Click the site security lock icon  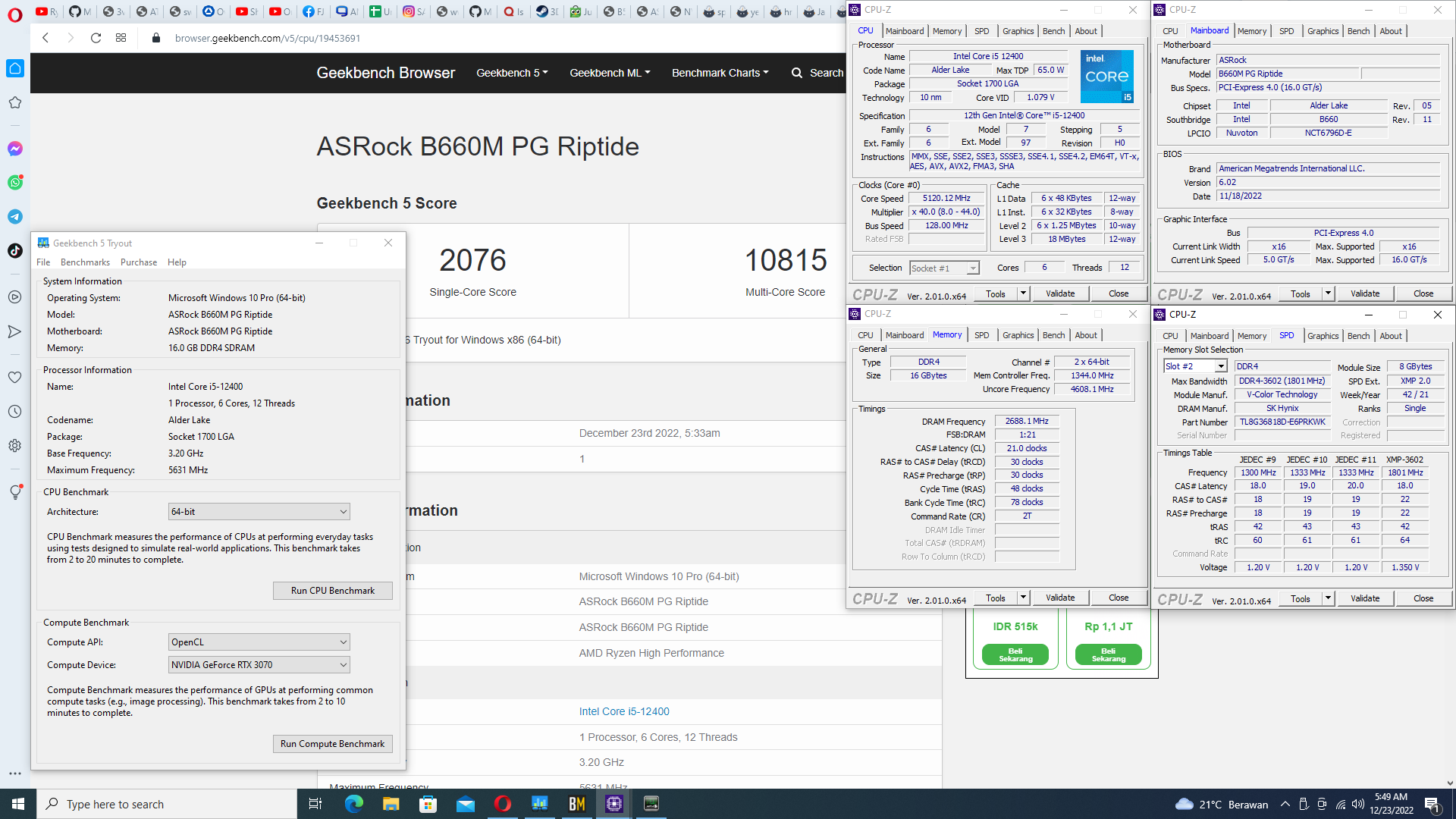156,38
